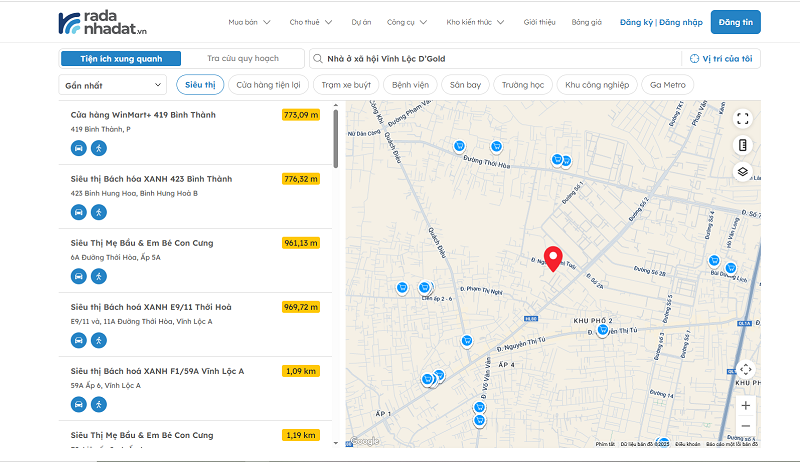This screenshot has width=800, height=462.
Task: Expand the Kho kiến thức menu
Action: [475, 22]
